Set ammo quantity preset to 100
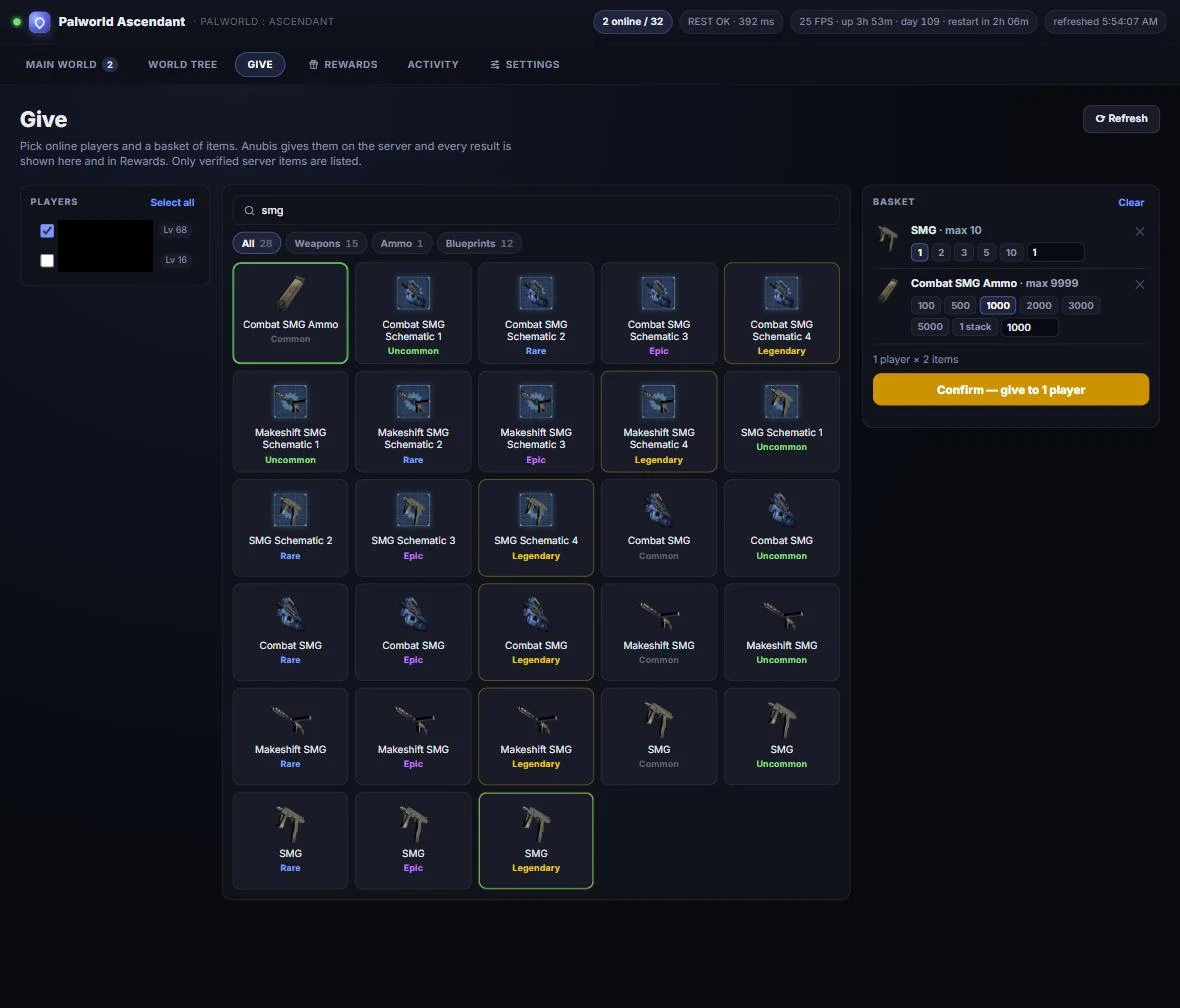 pos(926,305)
